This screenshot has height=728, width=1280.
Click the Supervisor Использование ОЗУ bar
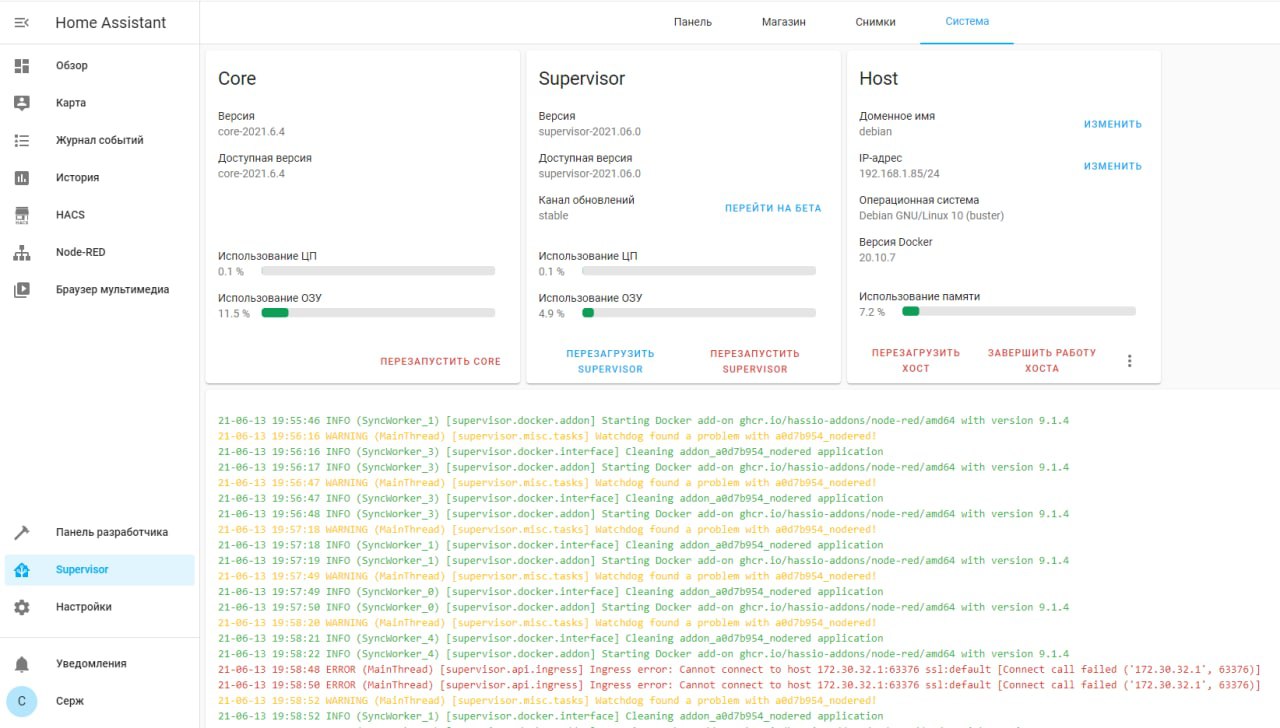pyautogui.click(x=699, y=313)
